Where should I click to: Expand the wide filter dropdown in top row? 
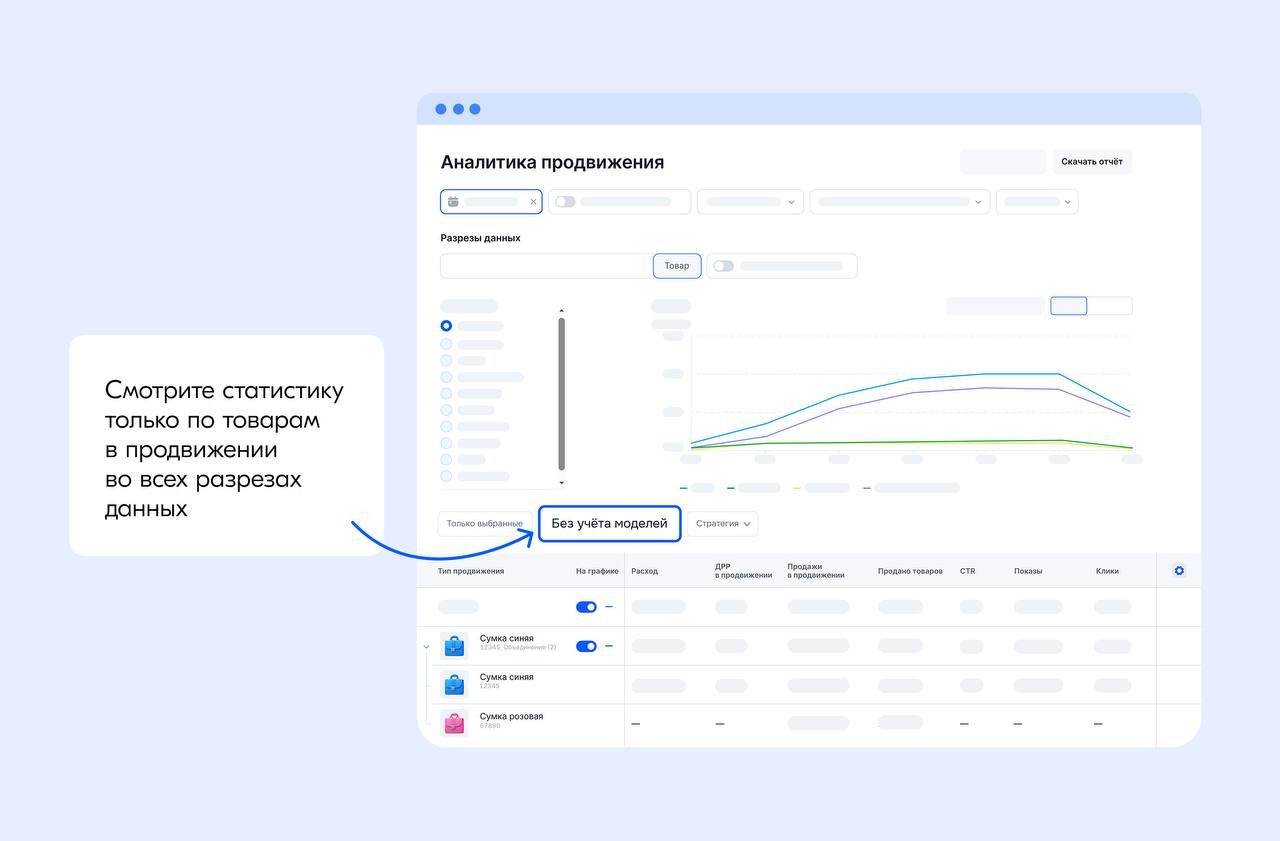pyautogui.click(x=900, y=202)
